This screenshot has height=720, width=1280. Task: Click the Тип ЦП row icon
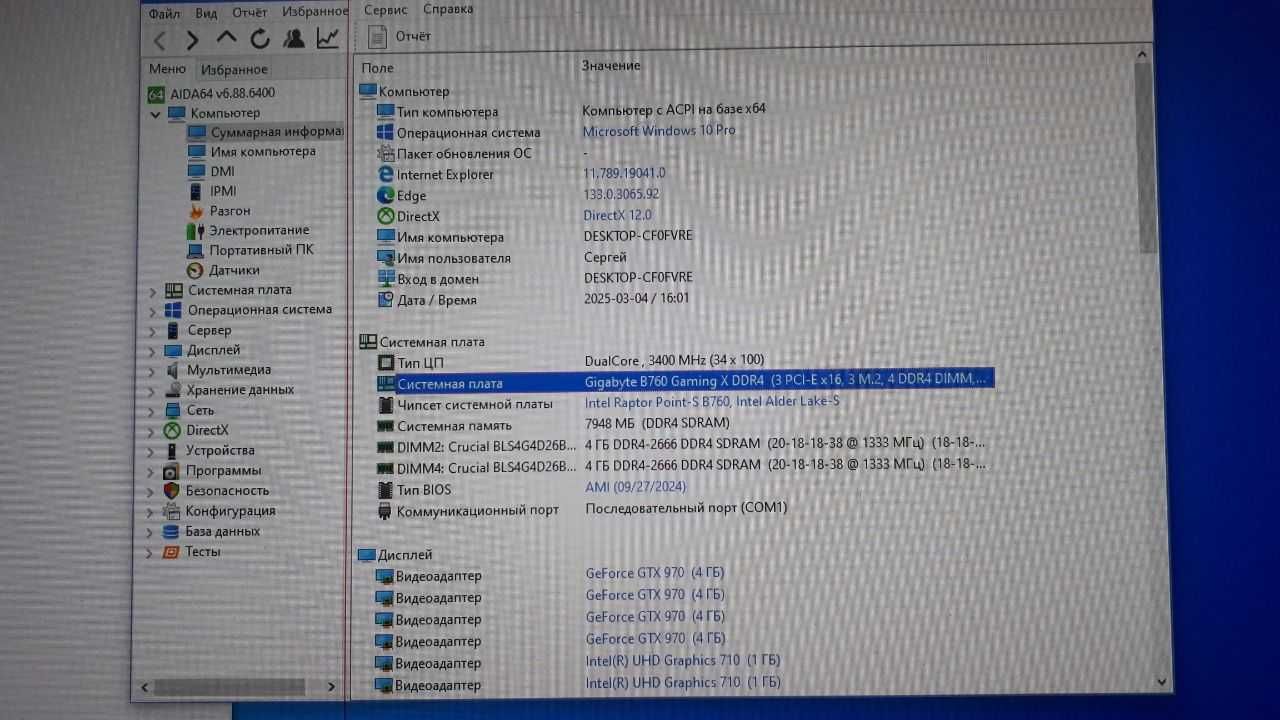click(386, 362)
